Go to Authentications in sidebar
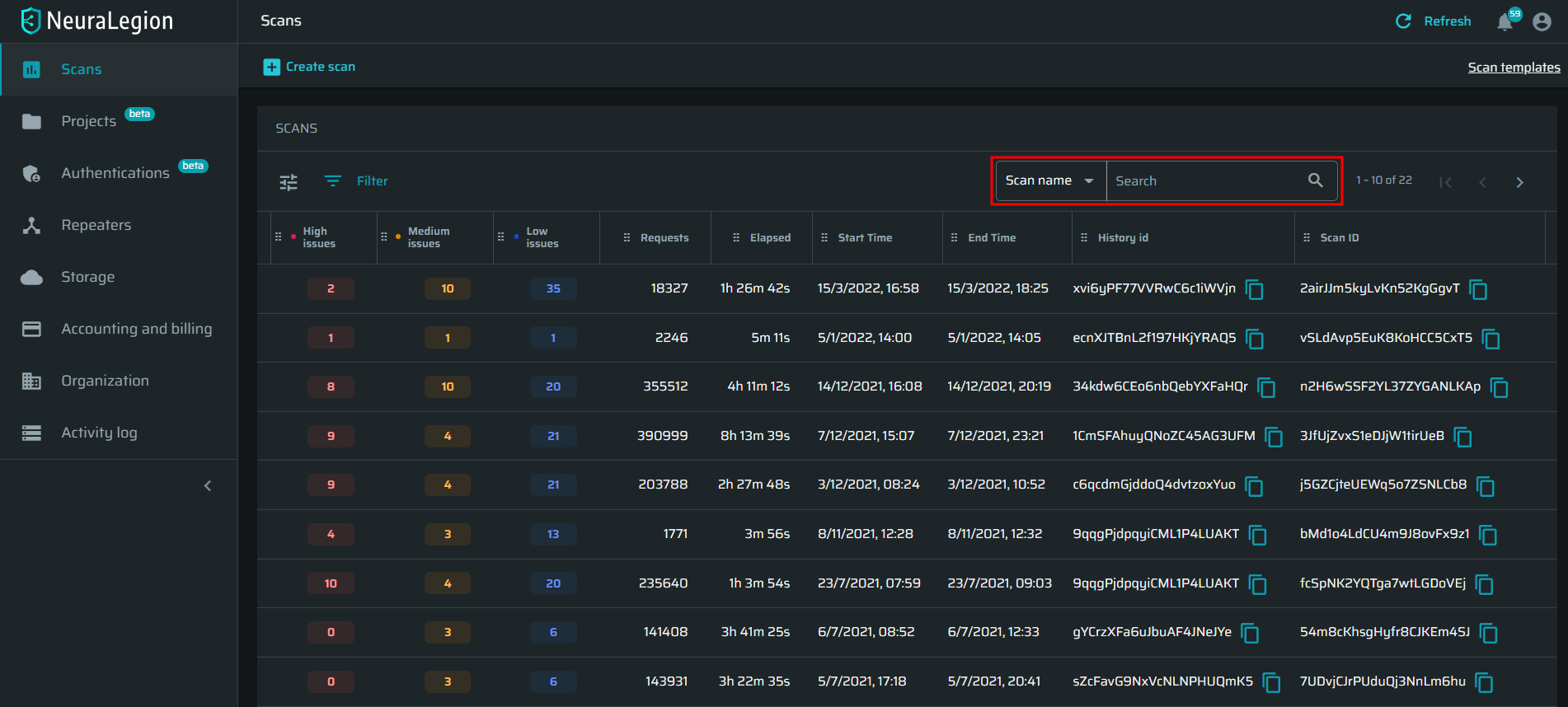This screenshot has height=707, width=1568. click(120, 173)
